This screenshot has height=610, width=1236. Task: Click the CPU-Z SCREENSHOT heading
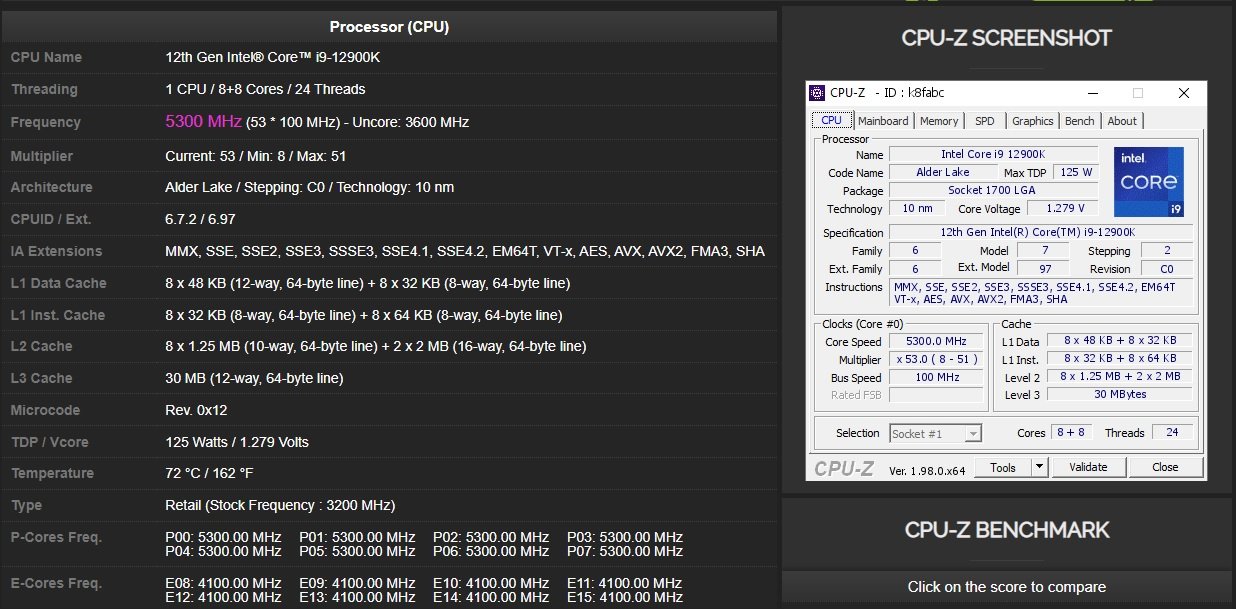[x=1006, y=38]
